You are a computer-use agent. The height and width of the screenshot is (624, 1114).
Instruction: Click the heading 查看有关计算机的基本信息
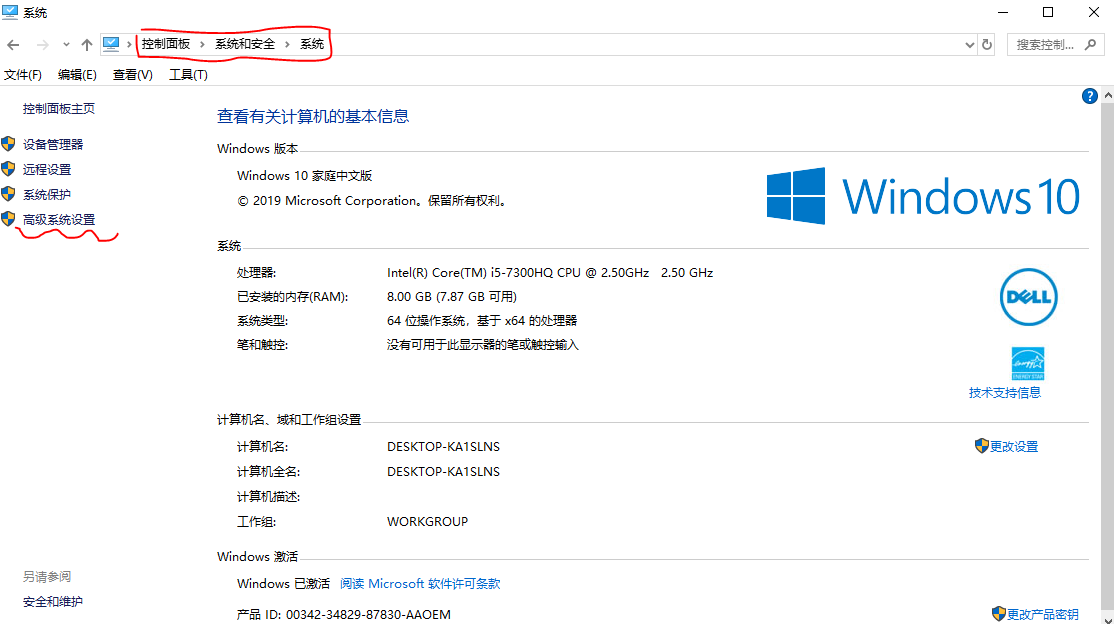[x=313, y=117]
